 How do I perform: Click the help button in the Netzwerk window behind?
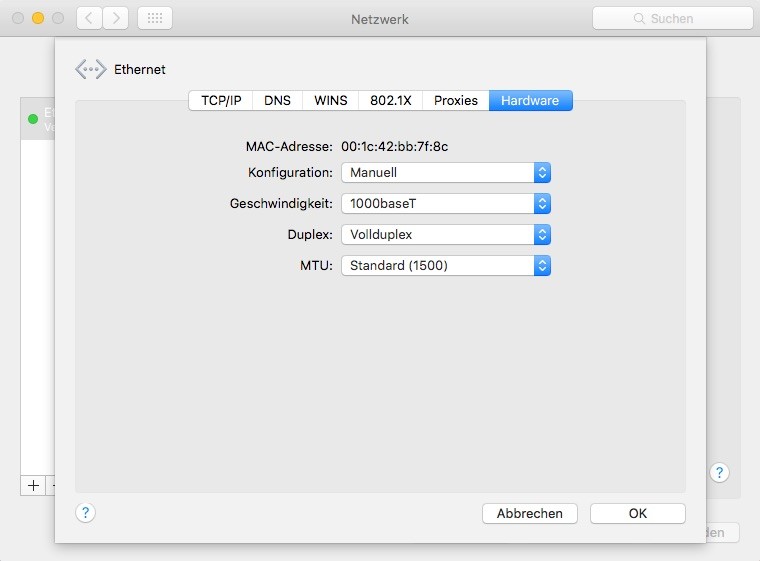pos(719,472)
